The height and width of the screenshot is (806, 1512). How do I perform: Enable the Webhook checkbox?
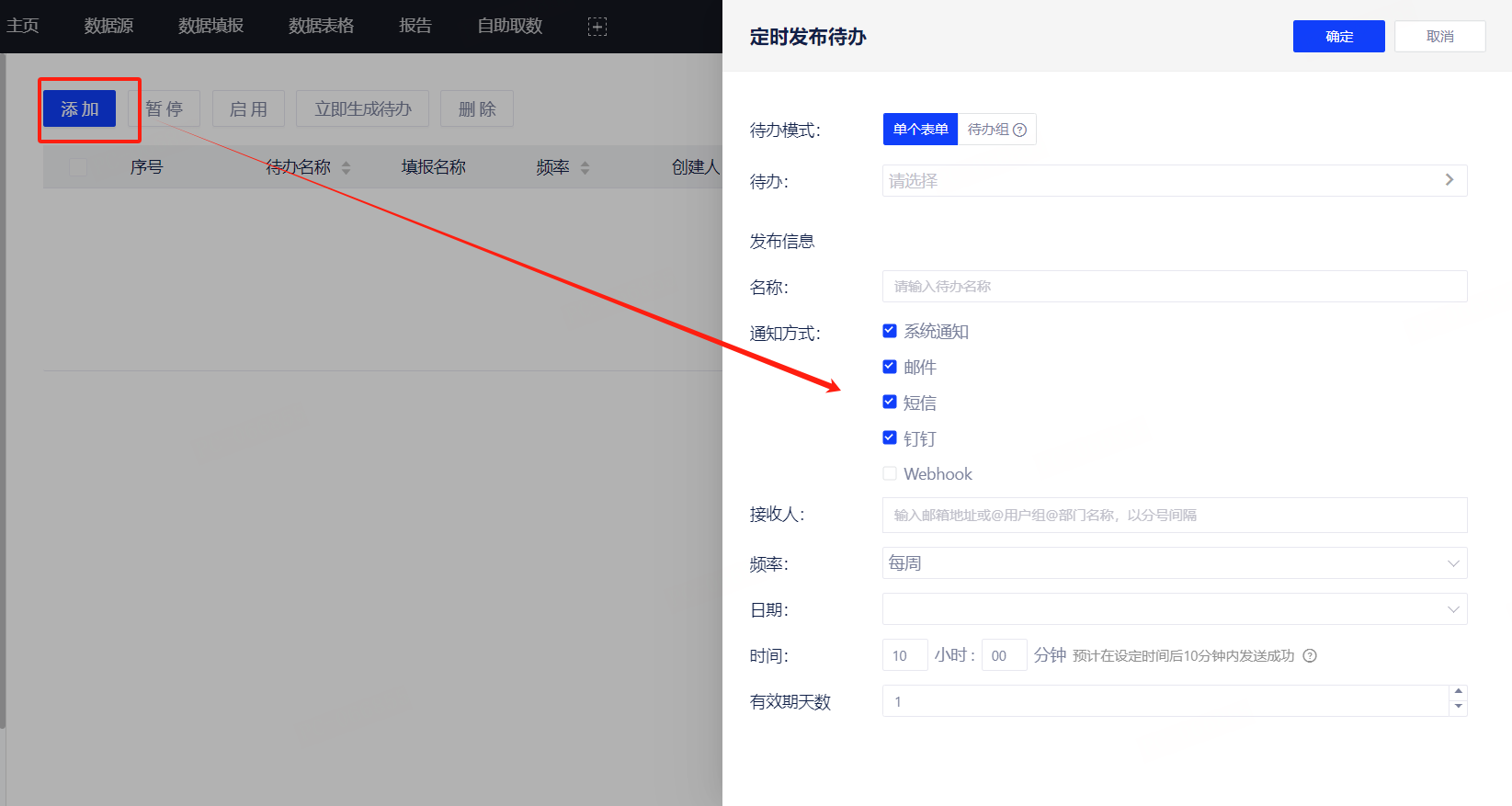click(x=890, y=473)
